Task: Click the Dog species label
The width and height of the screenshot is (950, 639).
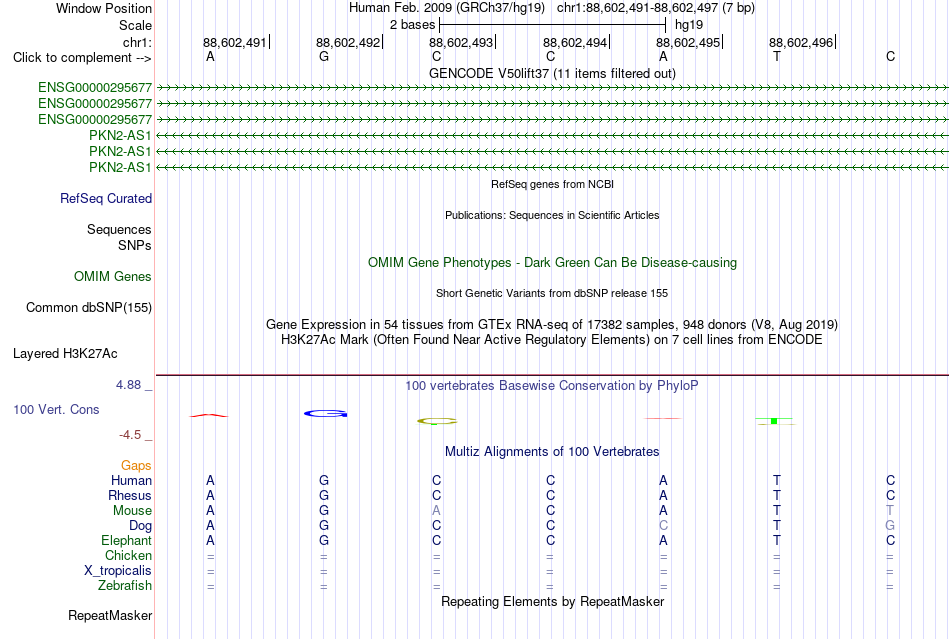Action: point(141,526)
